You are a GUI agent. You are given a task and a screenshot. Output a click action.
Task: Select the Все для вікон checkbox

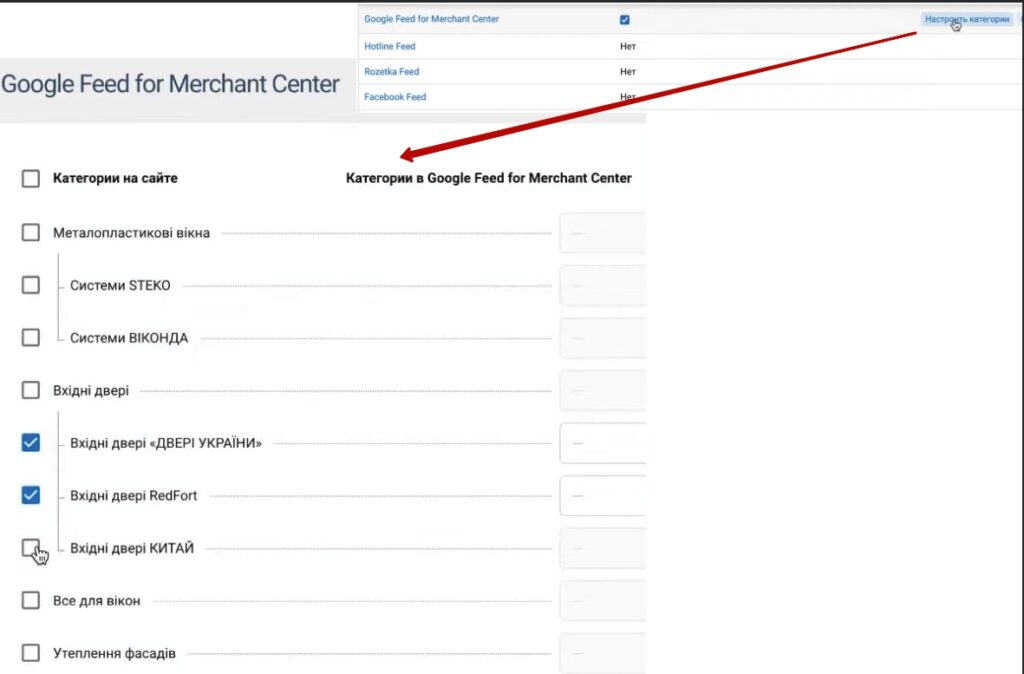coord(31,600)
